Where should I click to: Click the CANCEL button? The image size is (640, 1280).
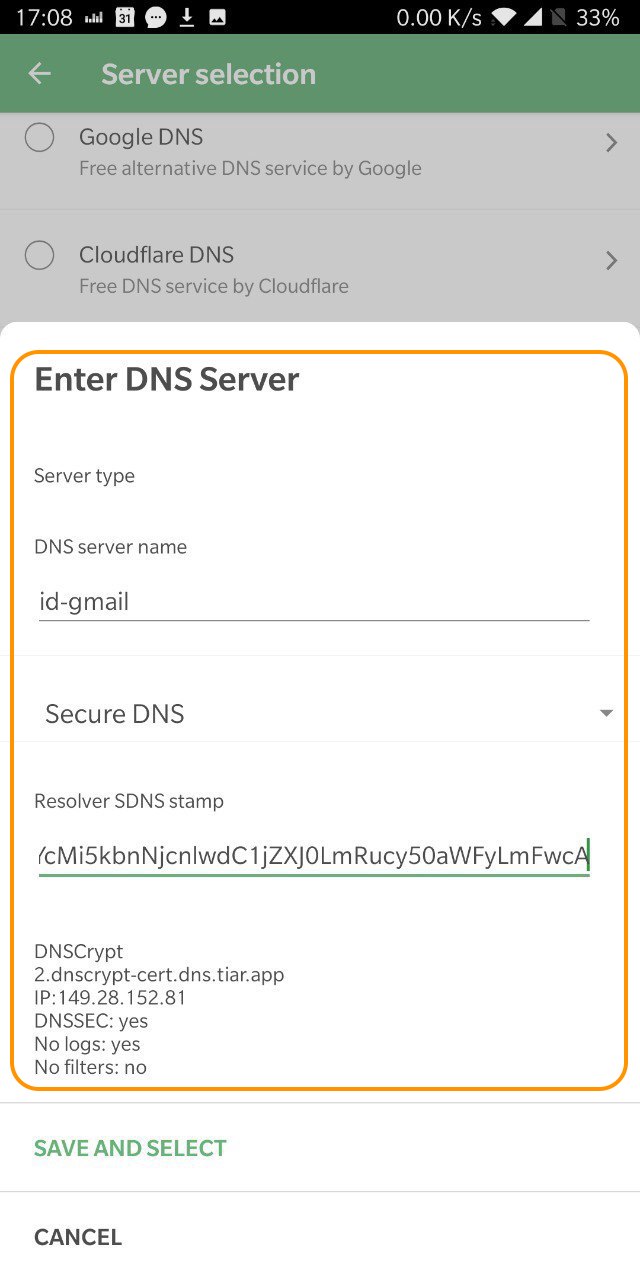(x=78, y=1237)
